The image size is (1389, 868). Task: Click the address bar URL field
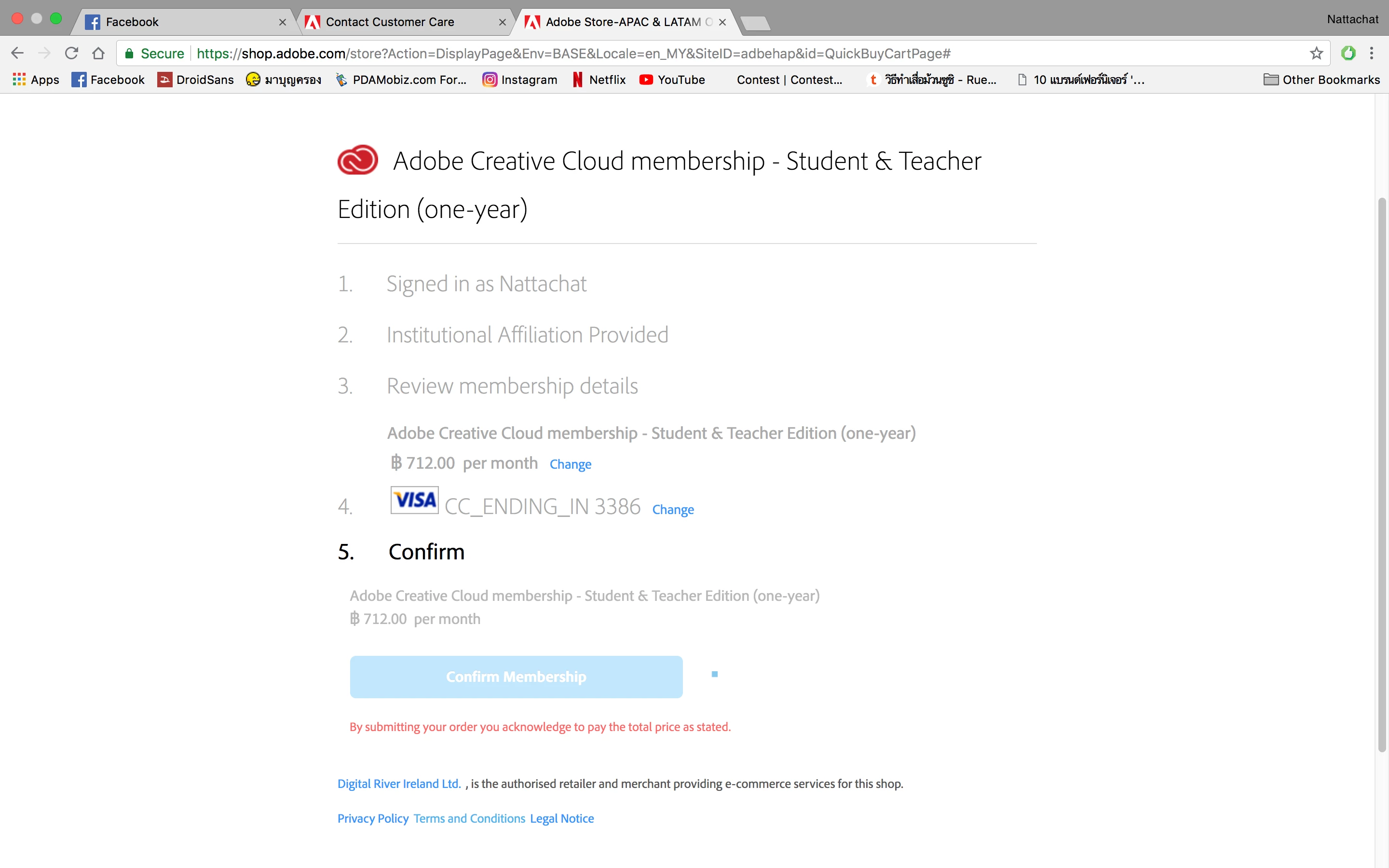[574, 54]
